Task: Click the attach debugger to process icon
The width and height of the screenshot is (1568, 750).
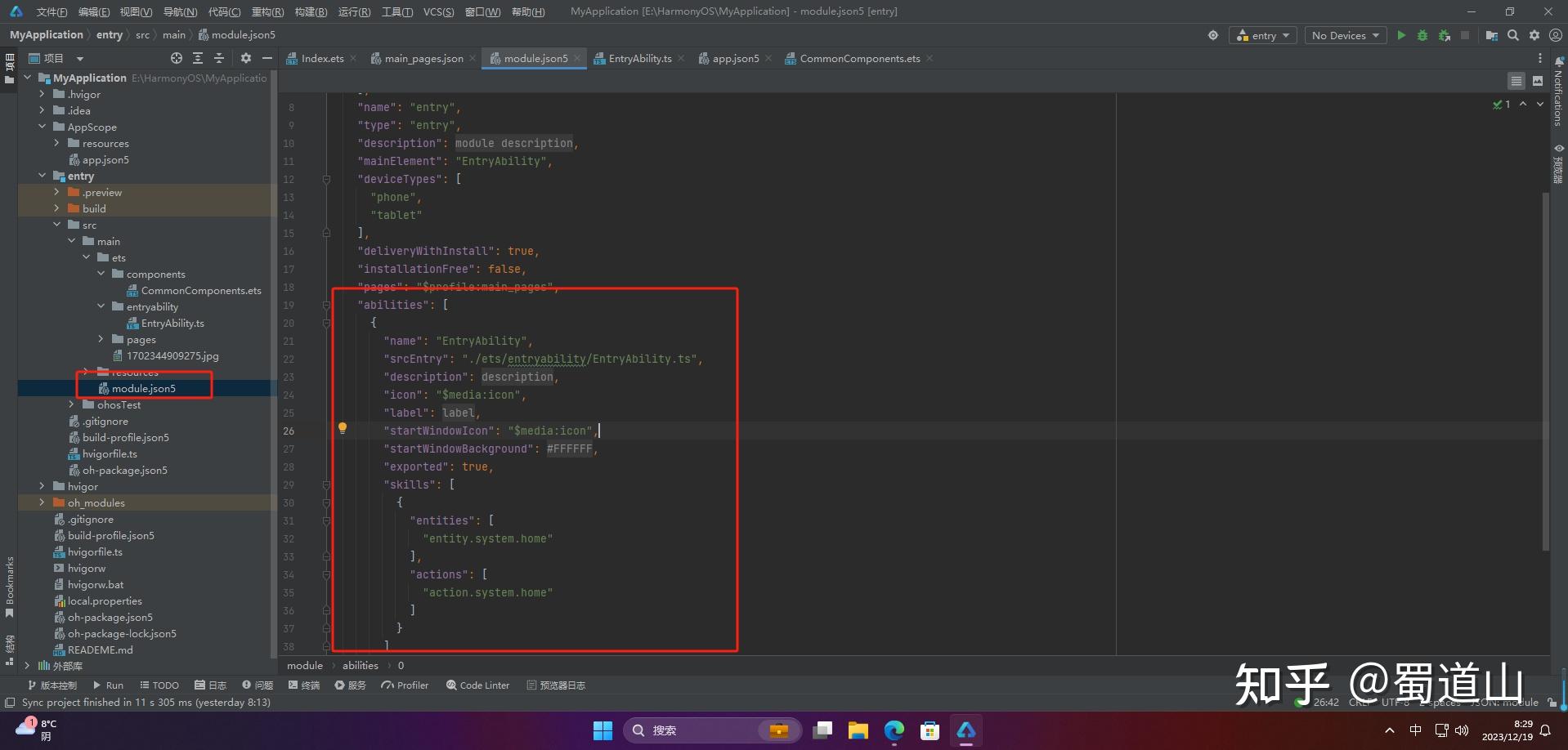Action: 1445,35
